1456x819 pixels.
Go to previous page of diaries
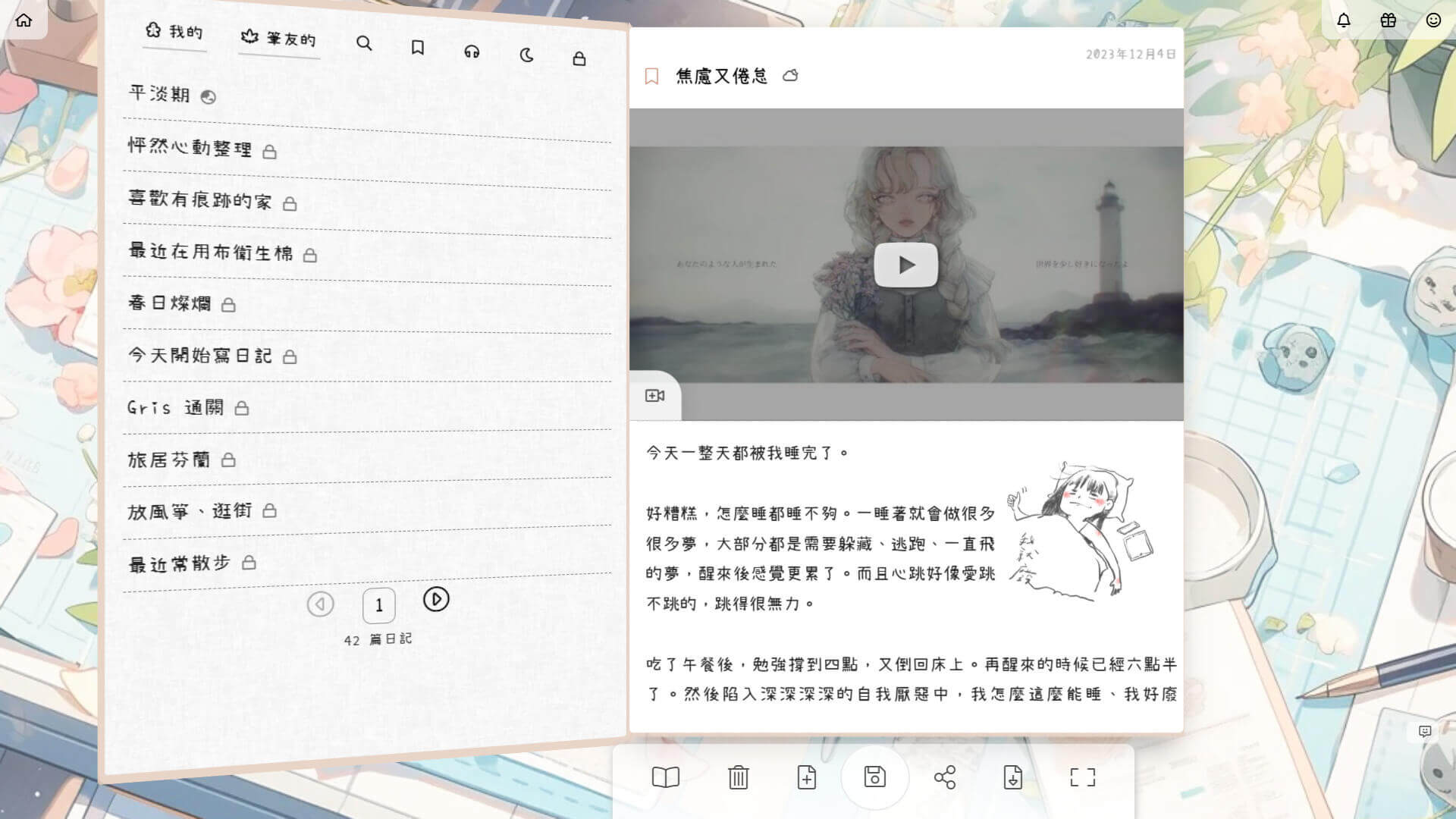pos(320,604)
